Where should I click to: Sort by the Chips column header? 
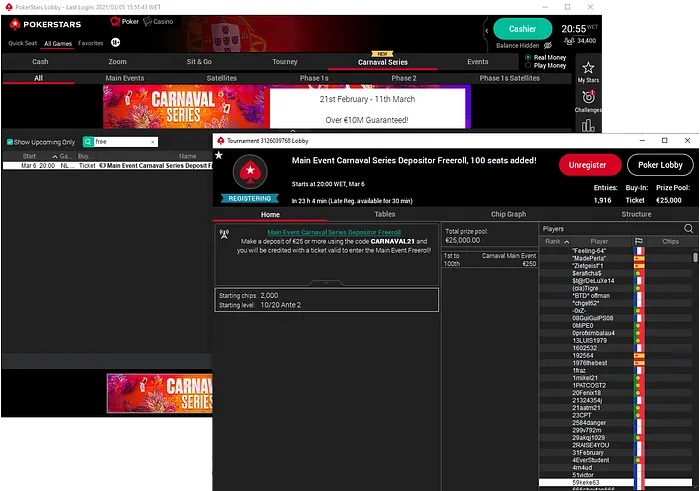671,241
